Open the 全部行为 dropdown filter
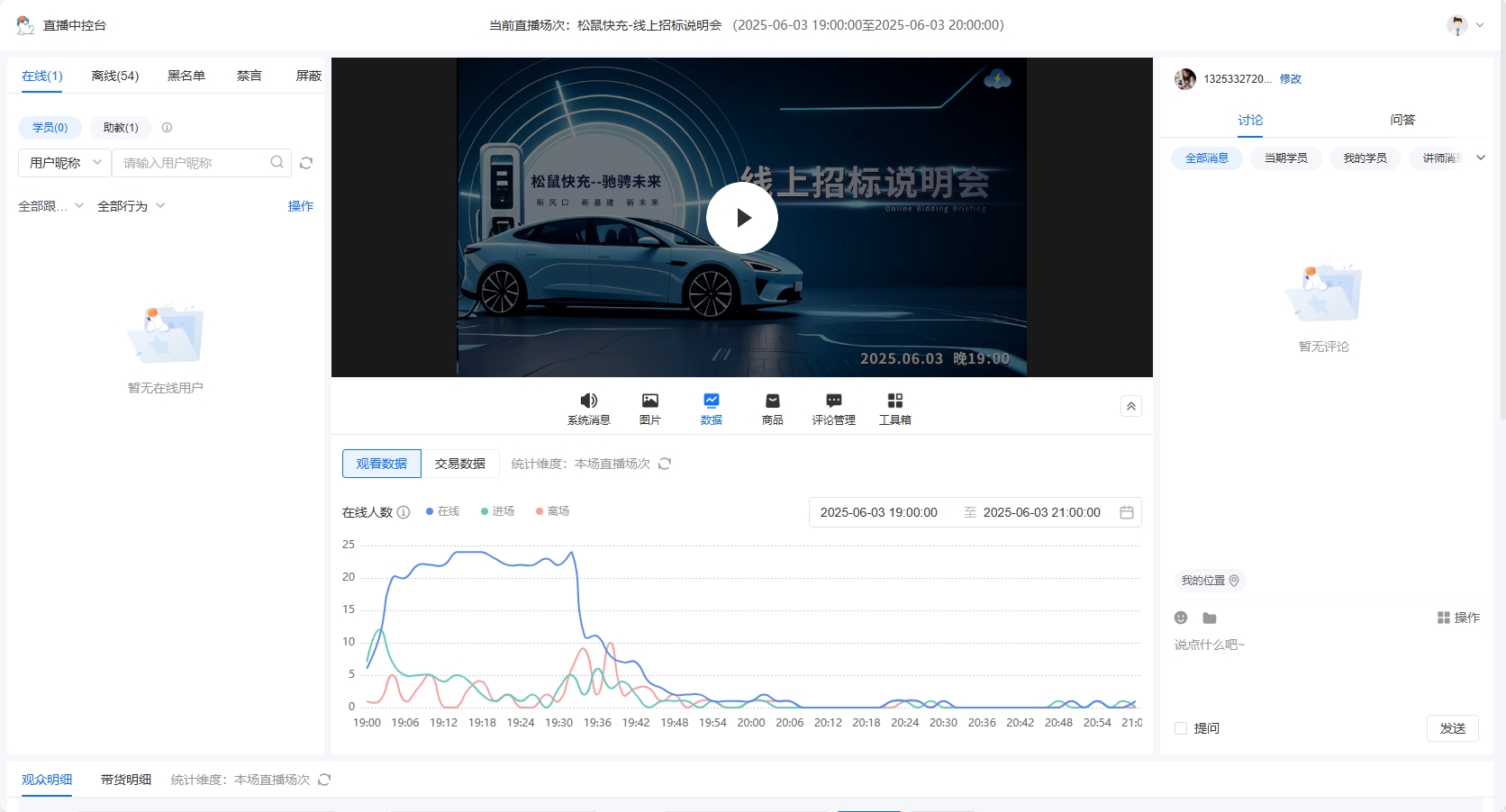This screenshot has height=812, width=1506. [x=131, y=205]
